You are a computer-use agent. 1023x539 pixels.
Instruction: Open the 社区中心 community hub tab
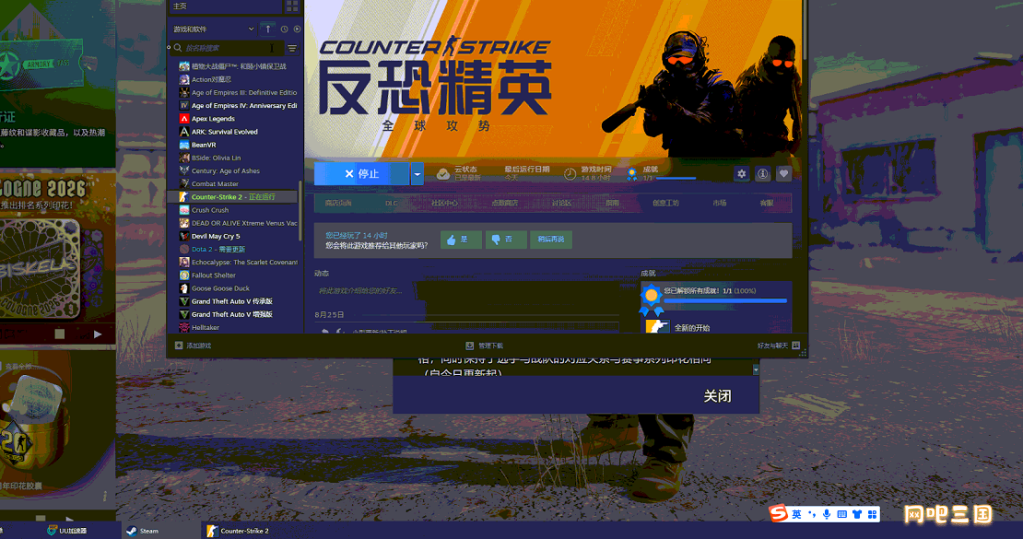tap(444, 203)
